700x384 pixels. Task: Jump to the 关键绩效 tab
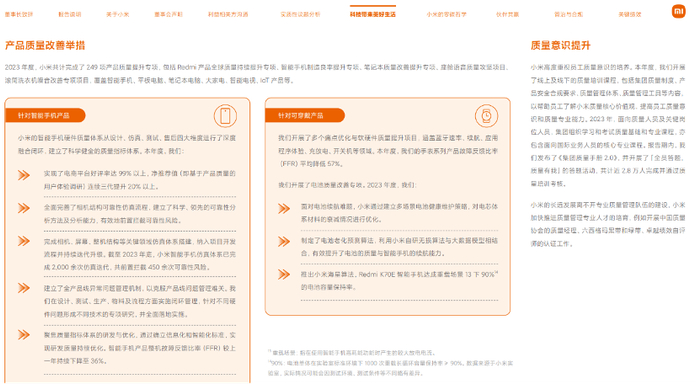[629, 14]
